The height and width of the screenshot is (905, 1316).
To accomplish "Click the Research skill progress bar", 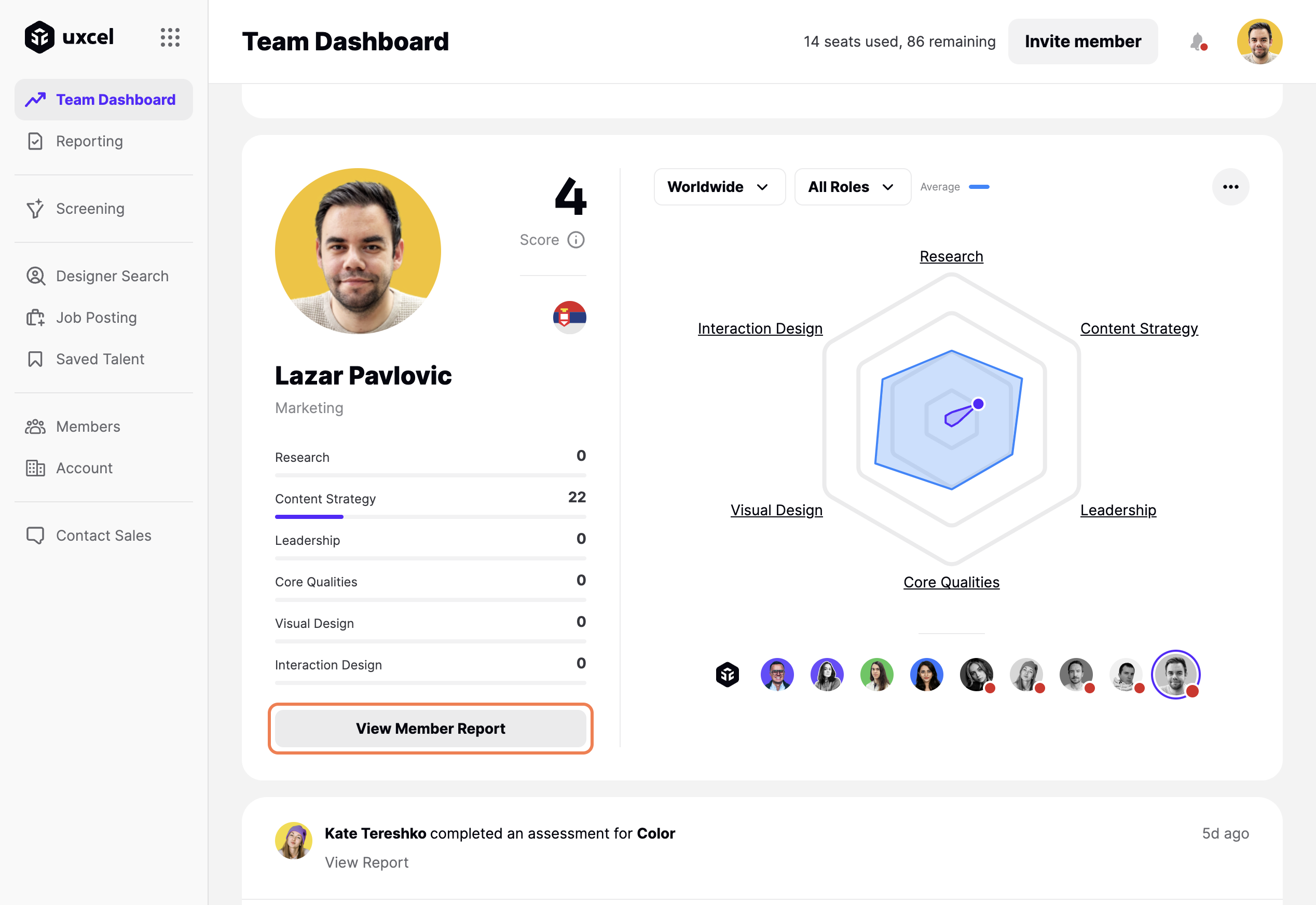I will click(430, 475).
